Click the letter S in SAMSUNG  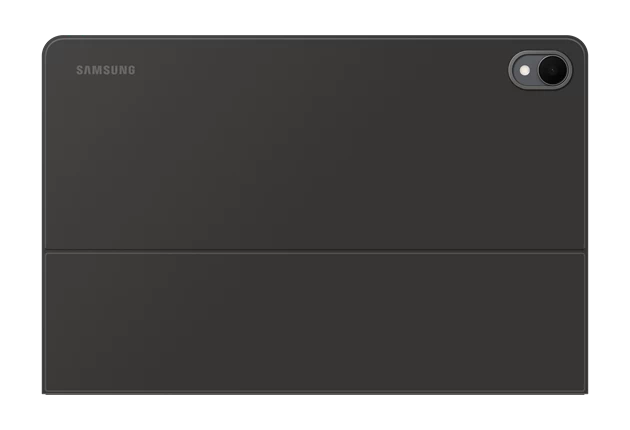tap(80, 70)
